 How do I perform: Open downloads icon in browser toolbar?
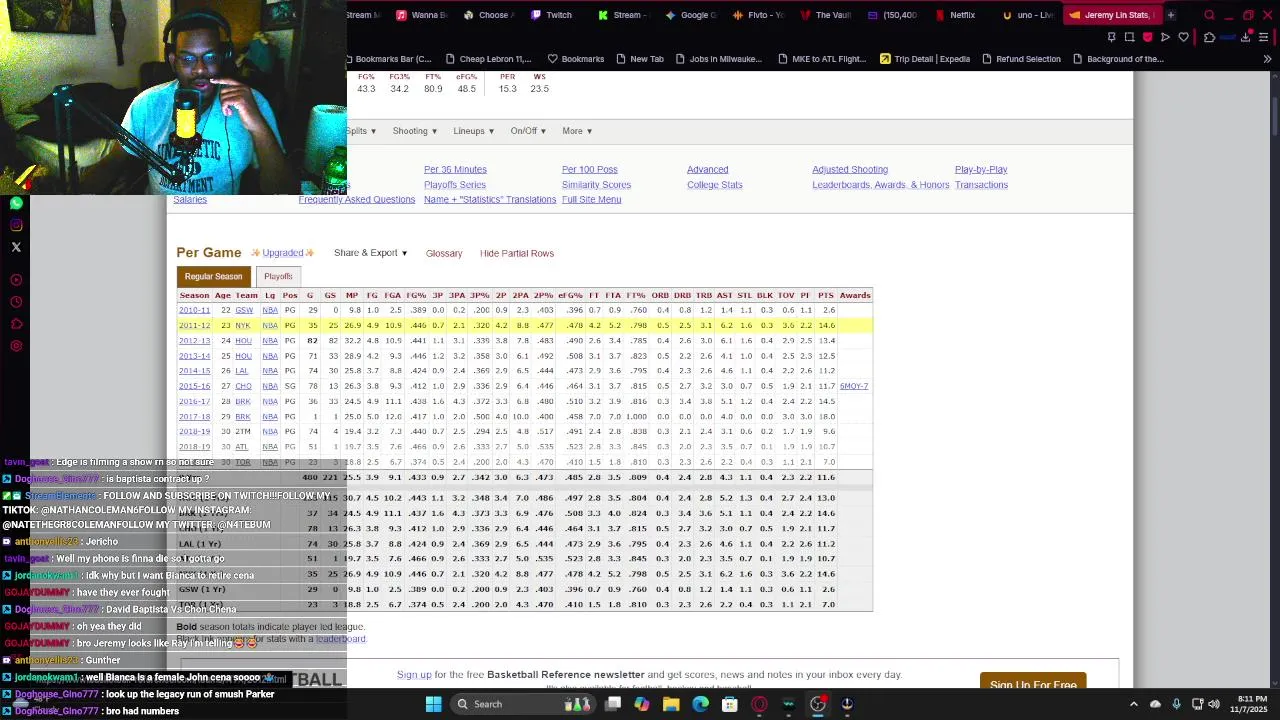click(1246, 37)
